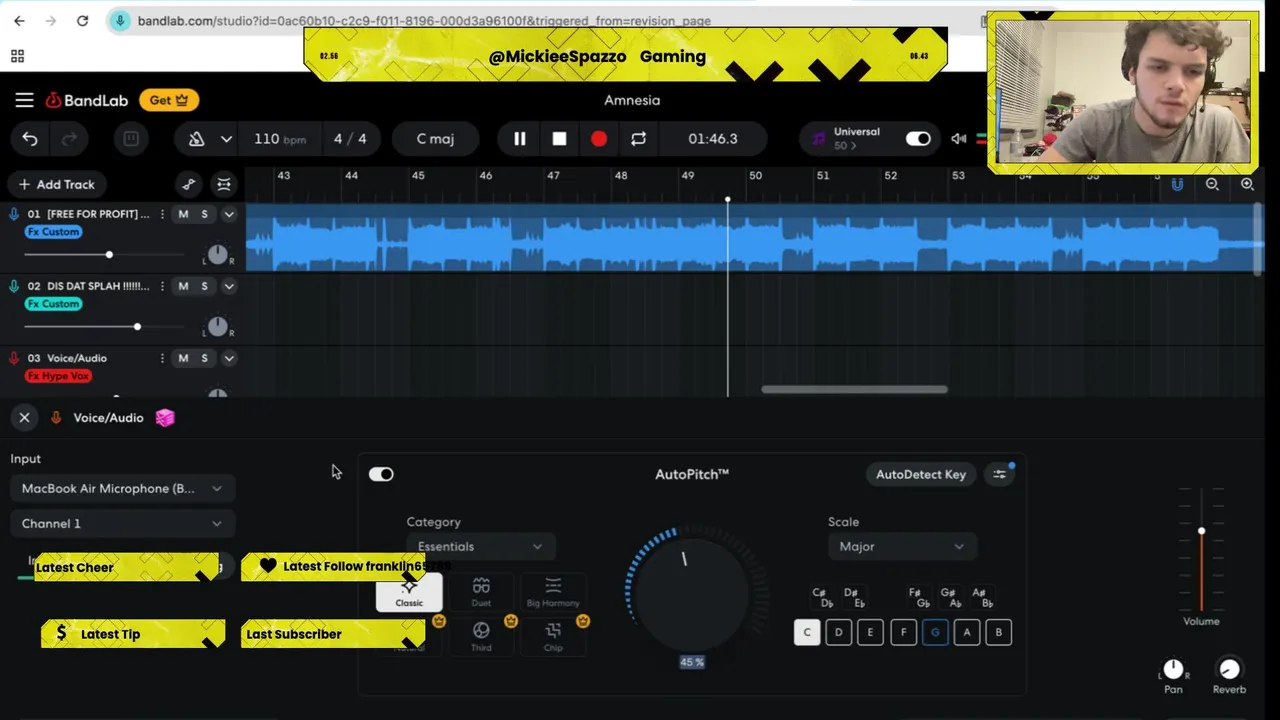The image size is (1280, 720).
Task: Toggle note F# / Gb key
Action: click(919, 598)
